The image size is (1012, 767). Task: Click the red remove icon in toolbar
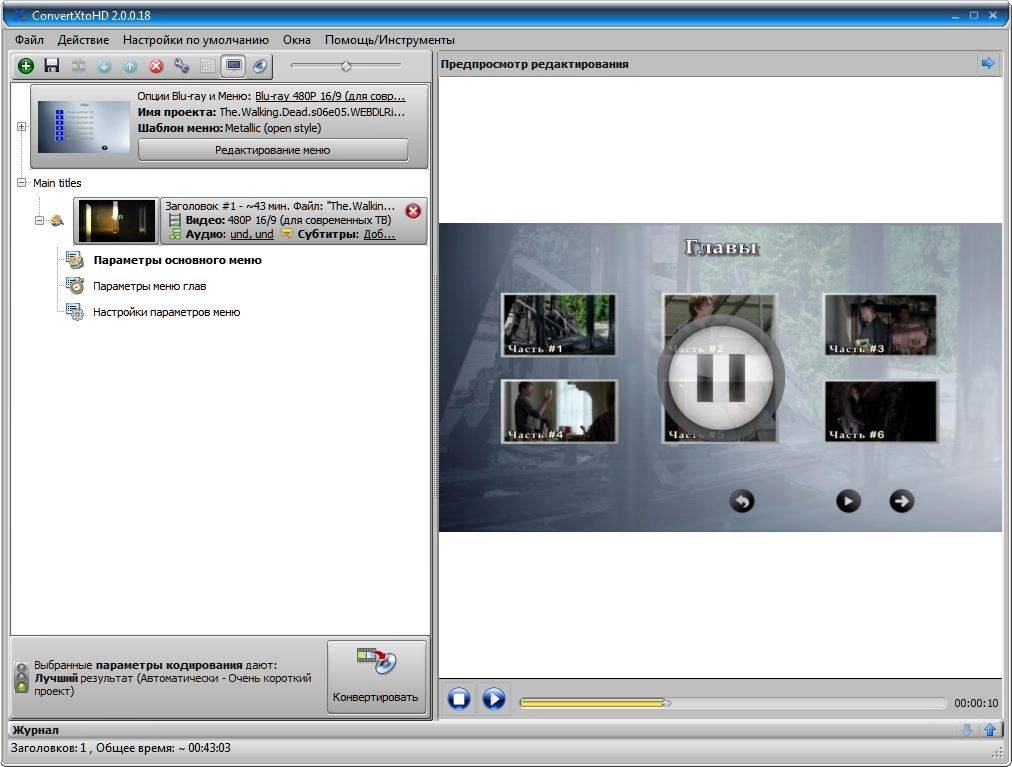coord(156,65)
